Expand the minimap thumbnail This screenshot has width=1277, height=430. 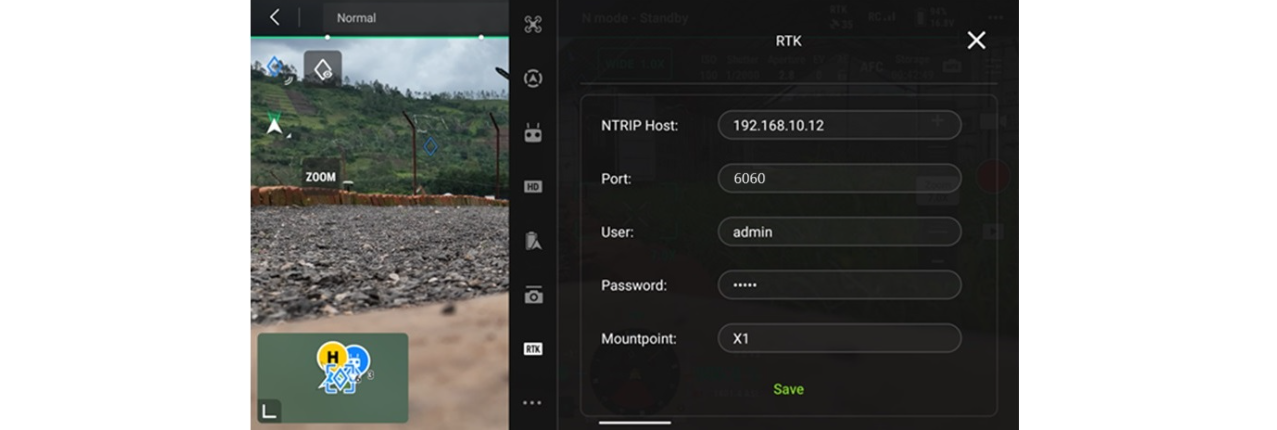269,410
